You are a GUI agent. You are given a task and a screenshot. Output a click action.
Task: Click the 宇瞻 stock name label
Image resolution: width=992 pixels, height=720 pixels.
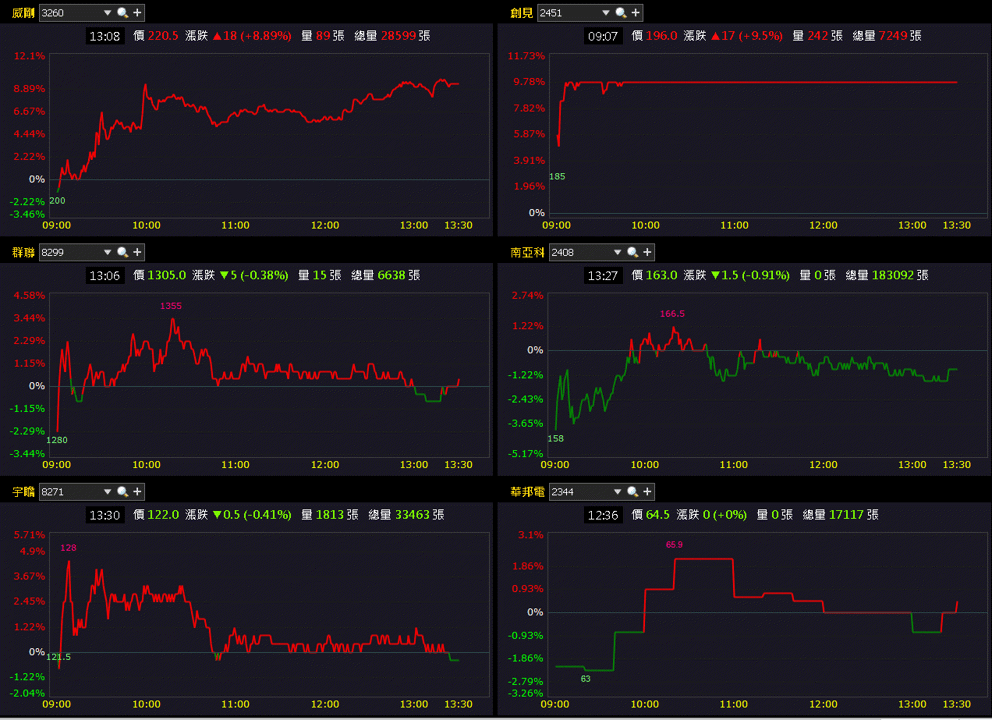23,492
